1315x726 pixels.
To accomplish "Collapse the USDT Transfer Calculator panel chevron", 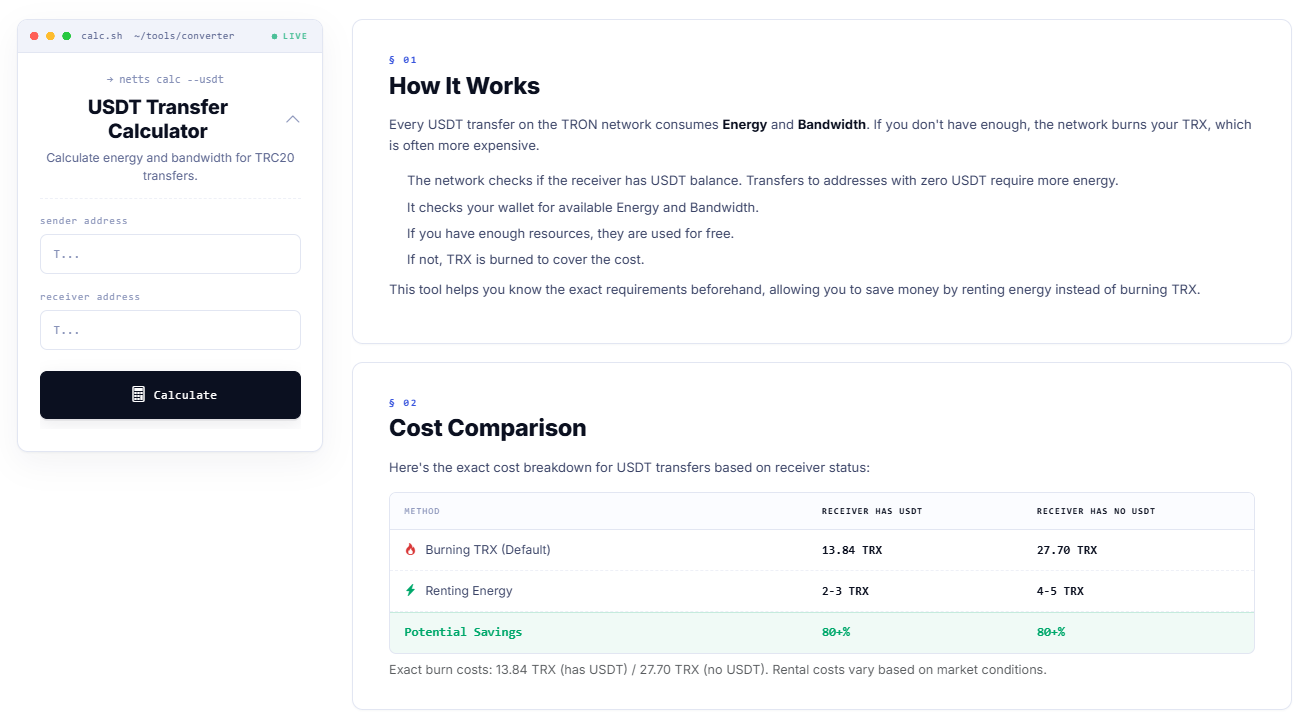I will [293, 119].
